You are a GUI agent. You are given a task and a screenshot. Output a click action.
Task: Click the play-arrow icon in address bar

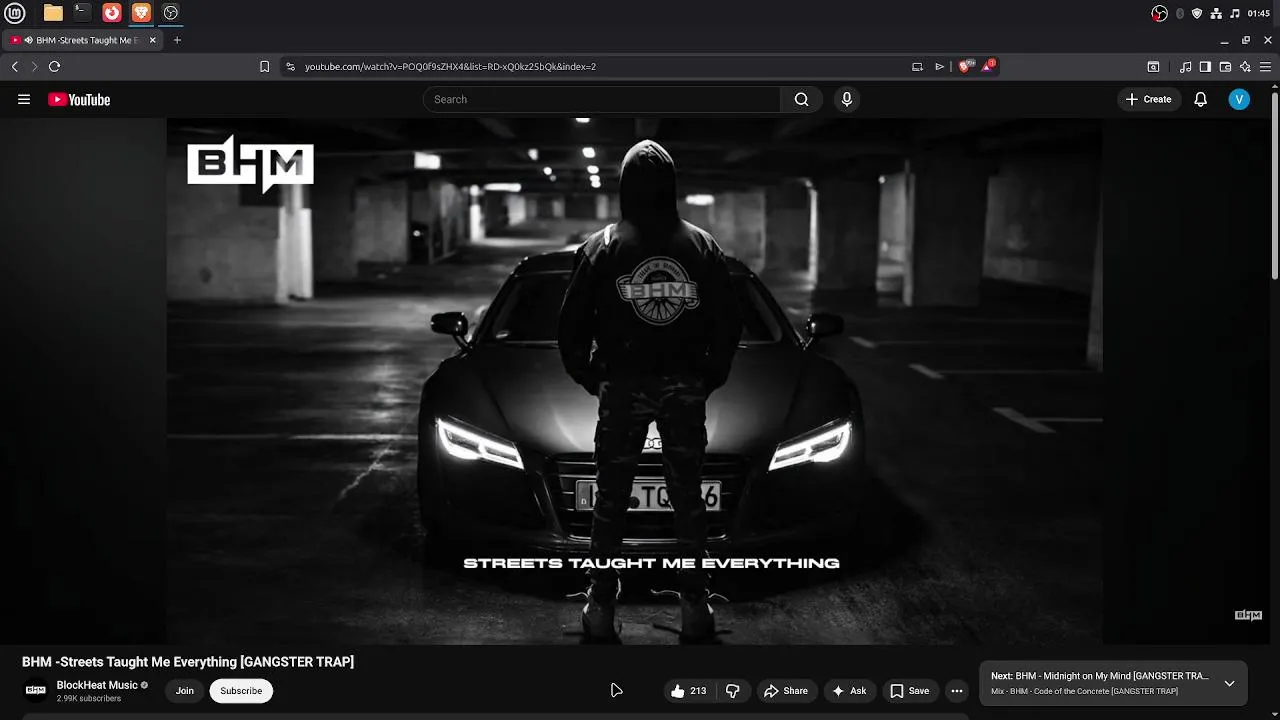point(939,66)
